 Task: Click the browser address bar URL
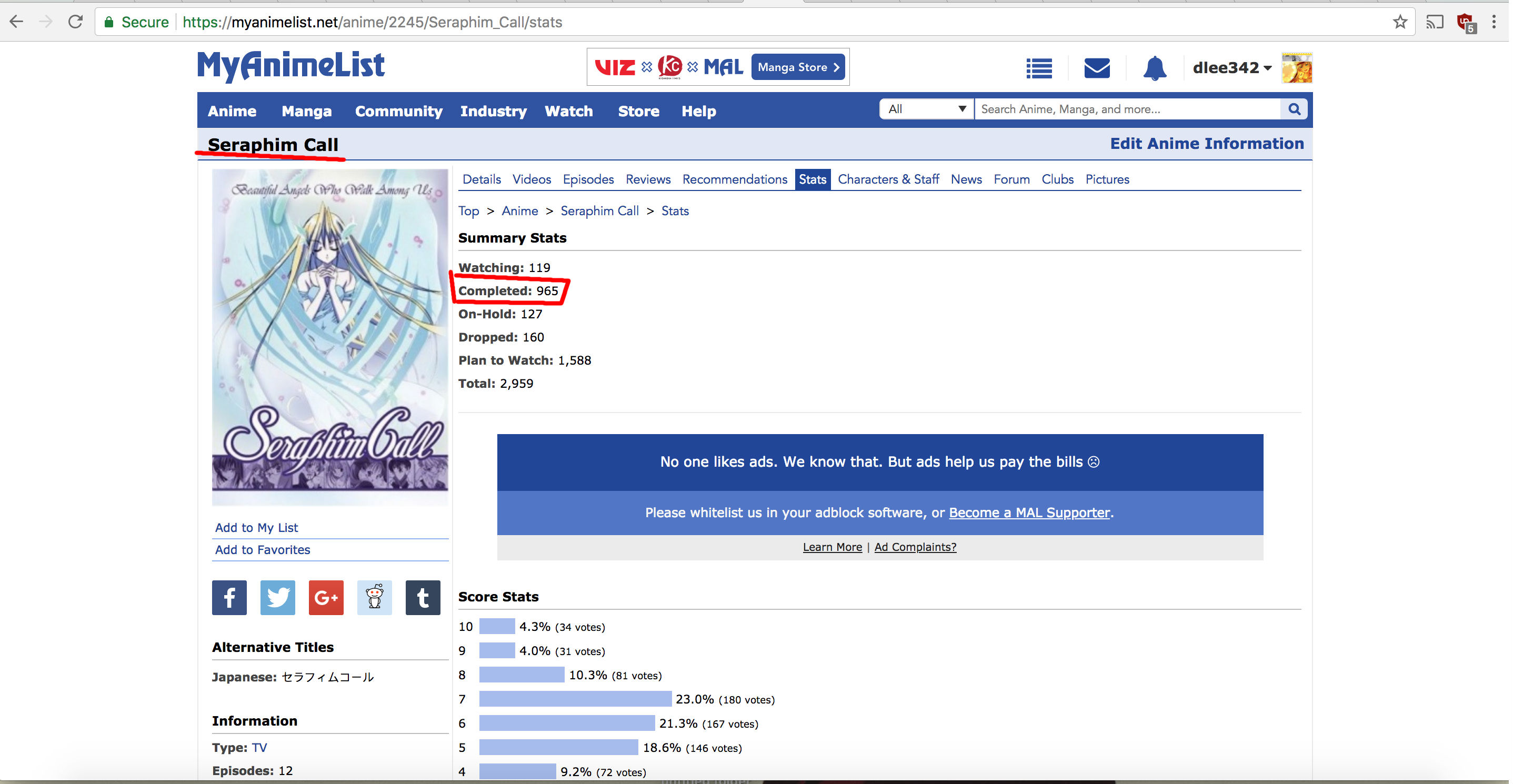pos(373,22)
